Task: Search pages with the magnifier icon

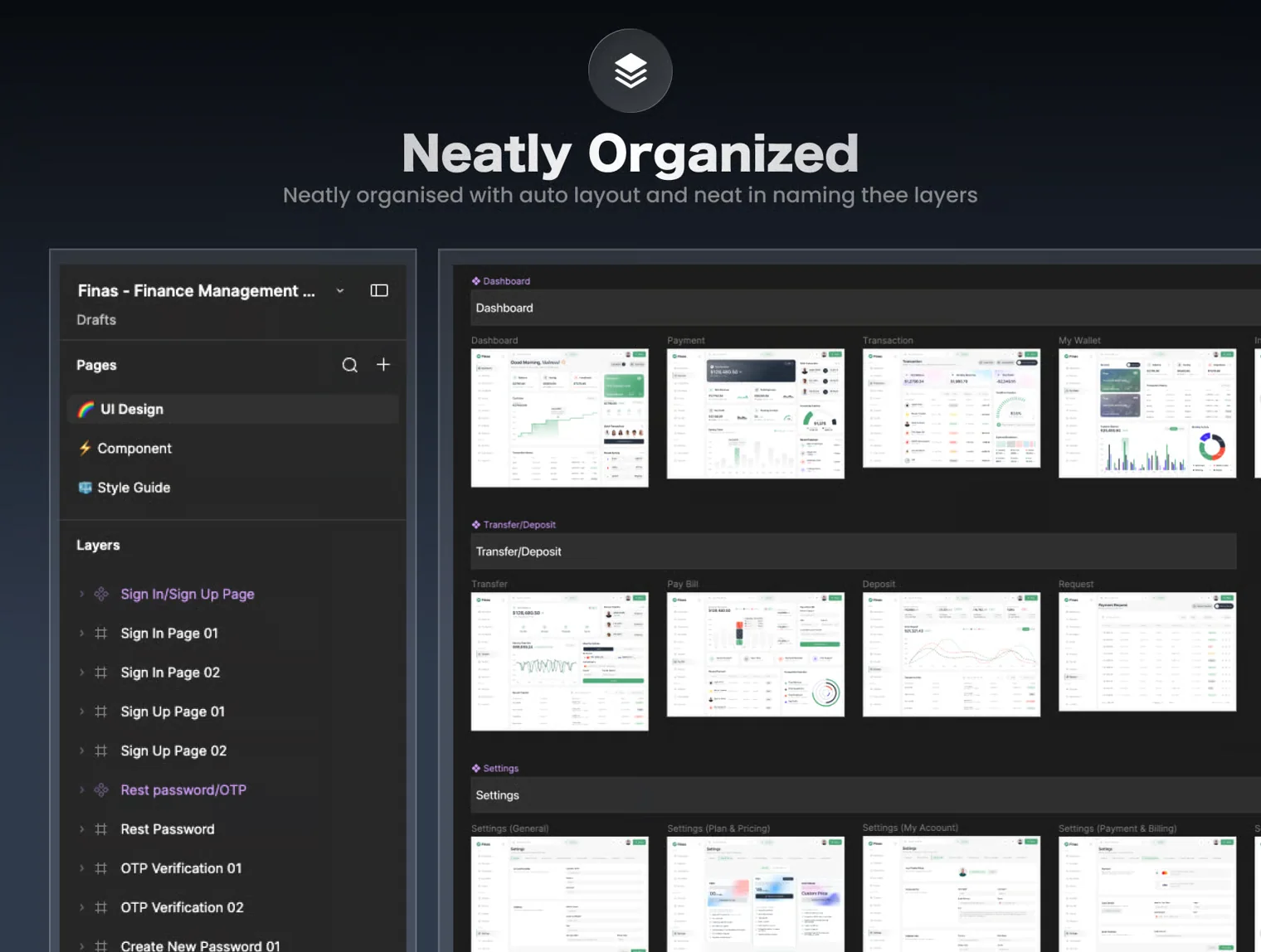Action: coord(350,365)
